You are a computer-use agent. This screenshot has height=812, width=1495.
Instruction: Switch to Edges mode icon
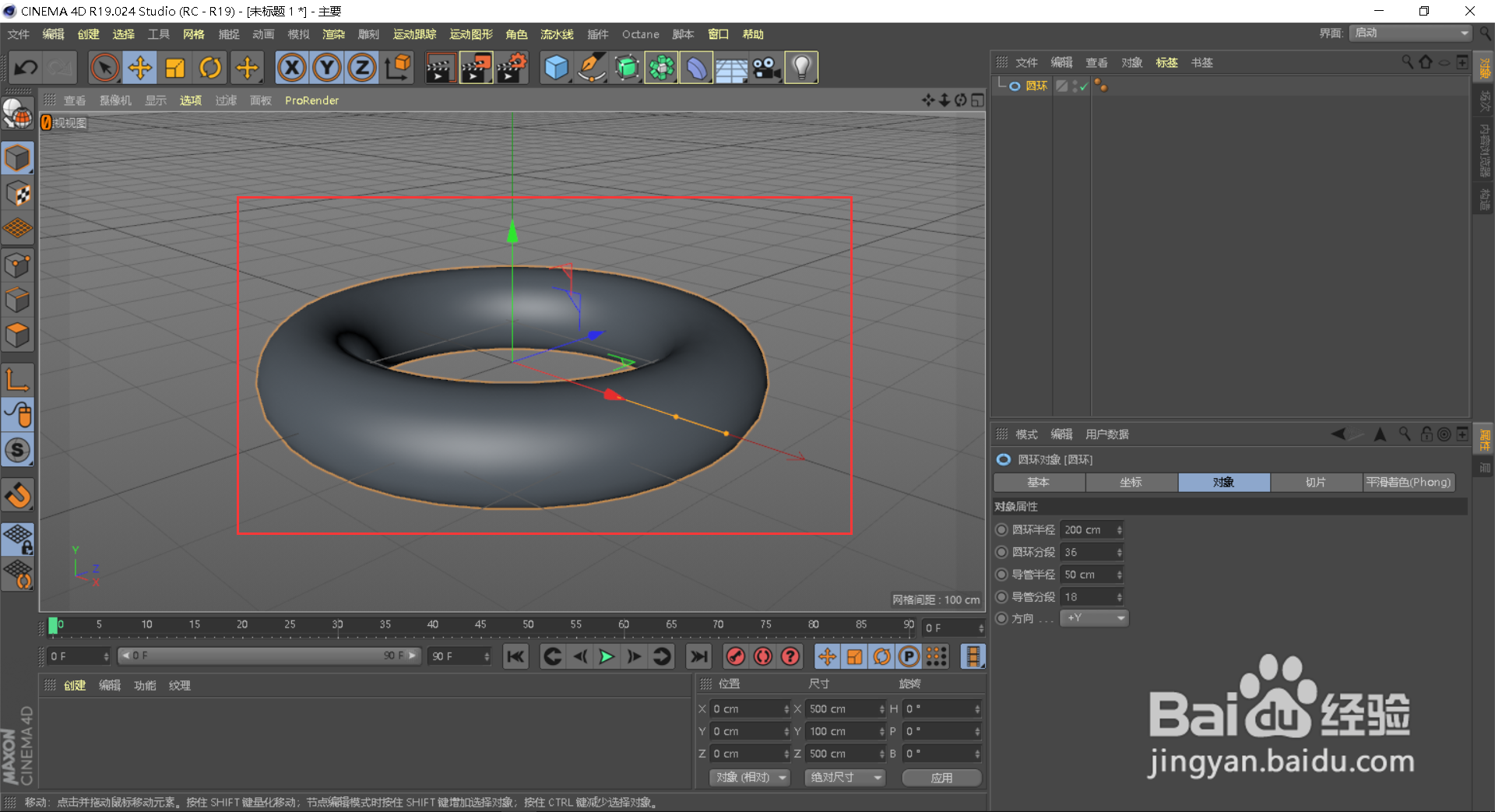[17, 301]
